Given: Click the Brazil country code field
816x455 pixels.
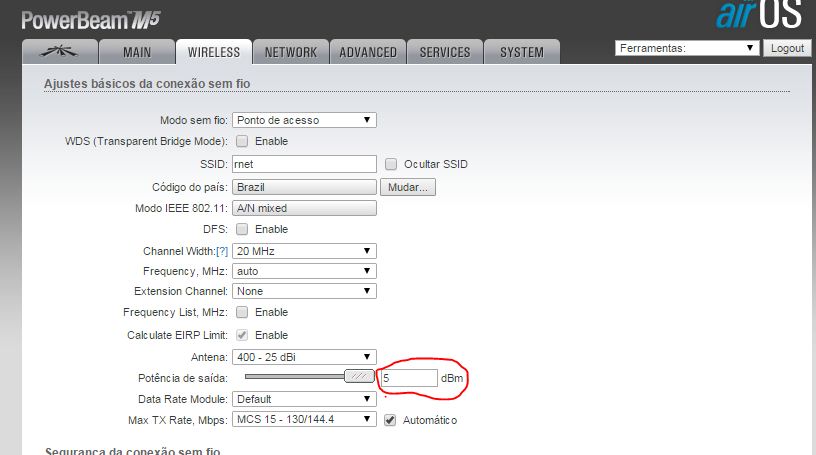Looking at the screenshot, I should click(x=304, y=187).
